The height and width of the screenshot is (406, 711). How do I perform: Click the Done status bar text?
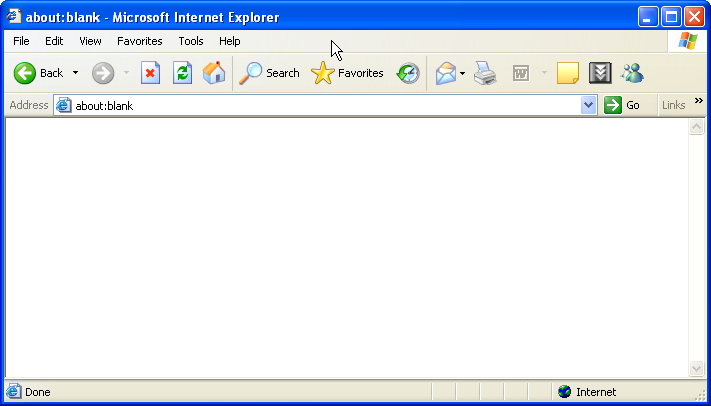38,392
